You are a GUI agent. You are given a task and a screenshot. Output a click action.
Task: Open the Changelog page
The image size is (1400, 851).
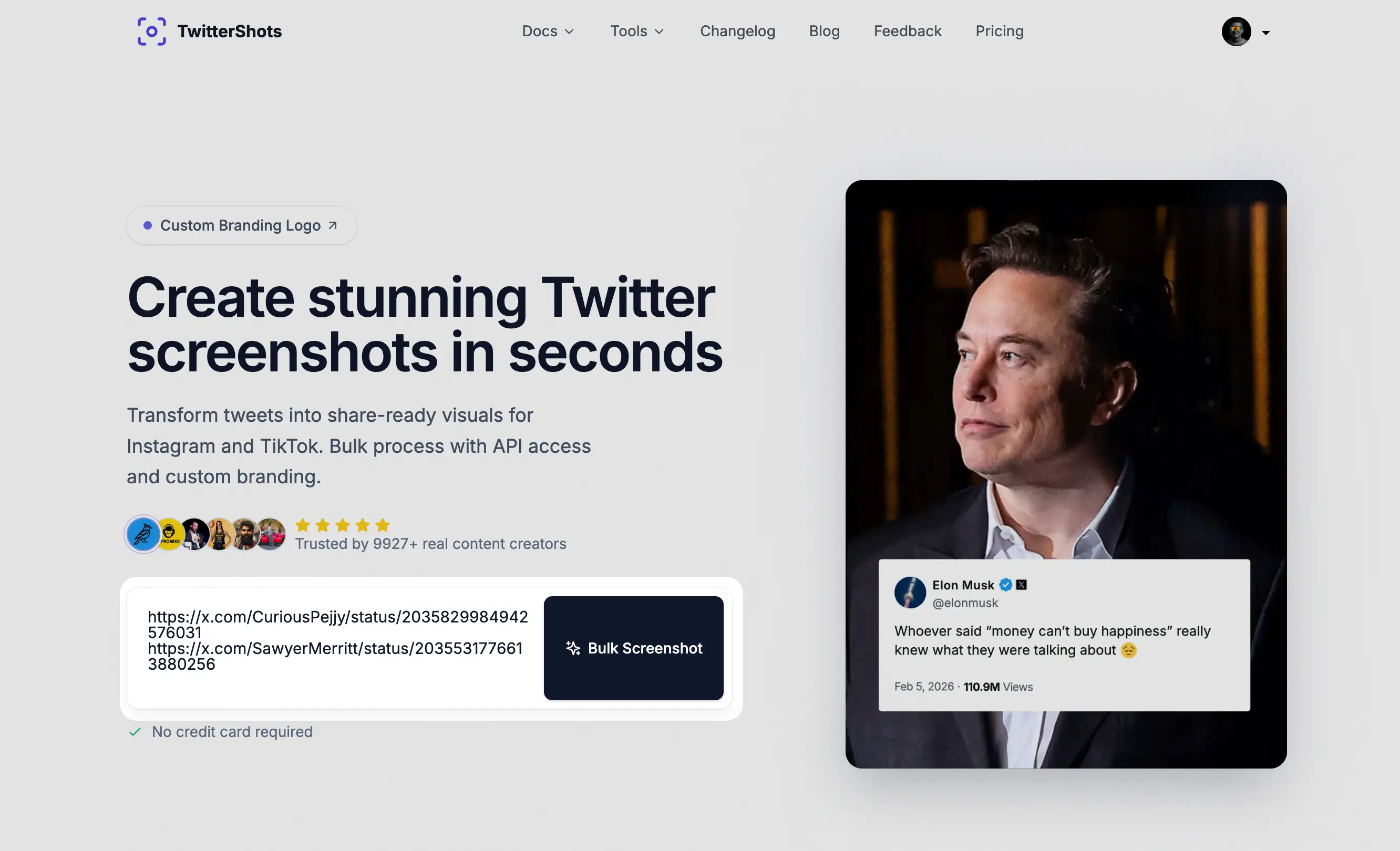pos(737,31)
